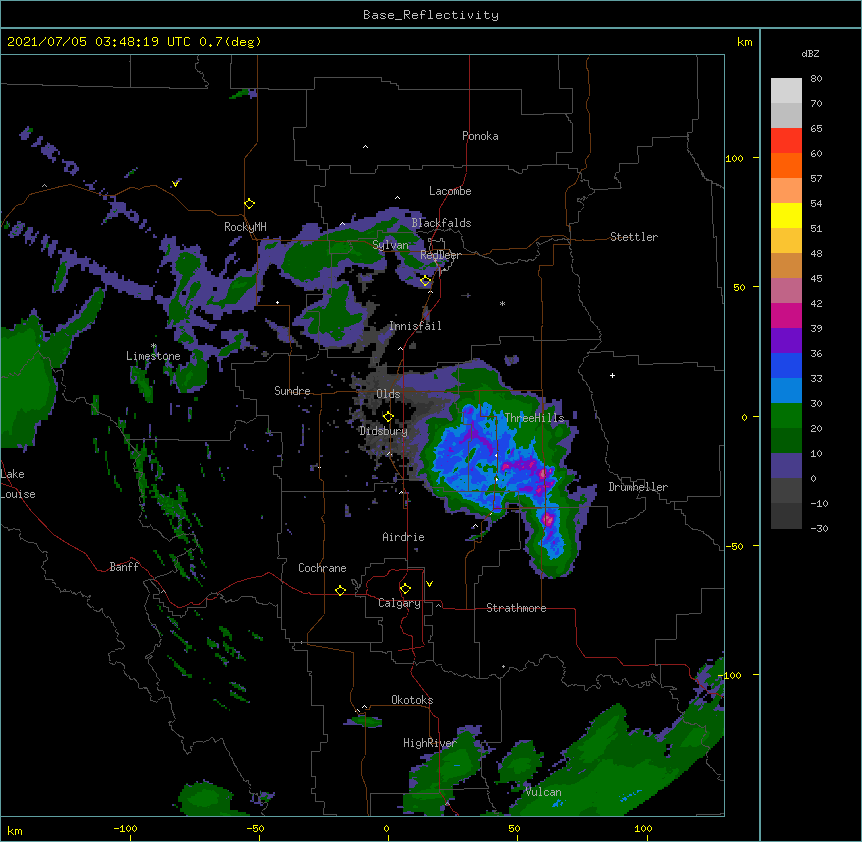This screenshot has width=862, height=842.
Task: Click the Airdrie city label
Action: (x=404, y=537)
